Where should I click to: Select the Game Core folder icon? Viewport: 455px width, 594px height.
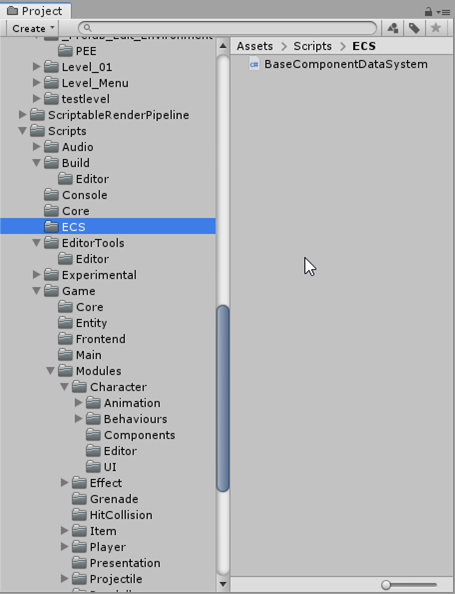point(65,307)
